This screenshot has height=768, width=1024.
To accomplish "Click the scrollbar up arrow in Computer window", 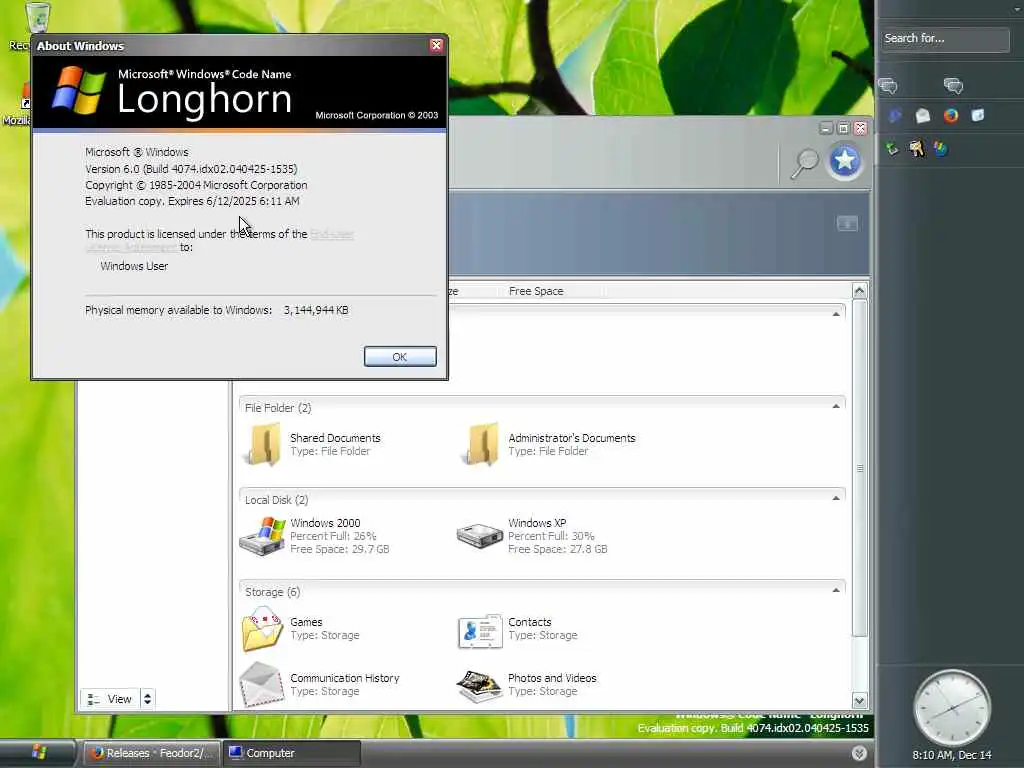I will [859, 291].
